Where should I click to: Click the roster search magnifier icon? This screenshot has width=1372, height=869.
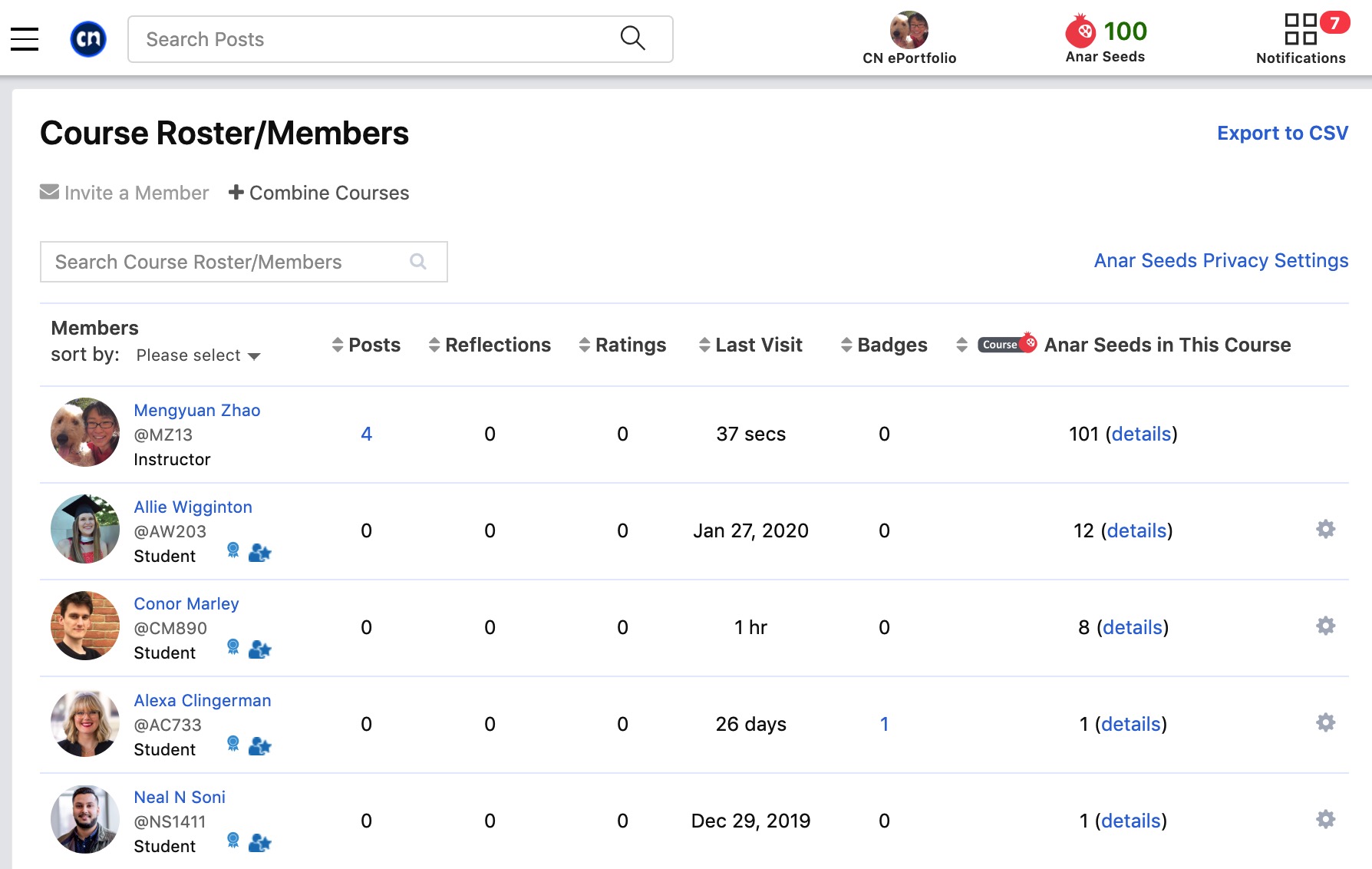[x=418, y=262]
